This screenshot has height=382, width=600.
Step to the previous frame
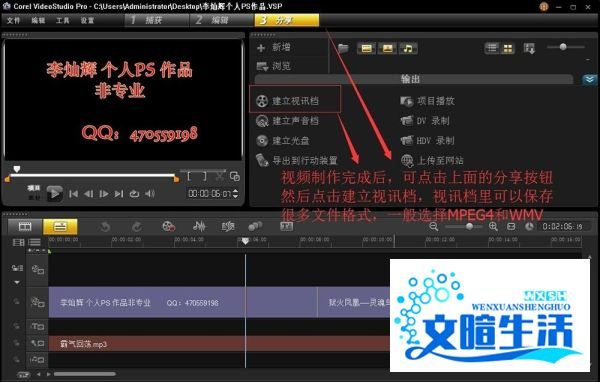point(88,194)
